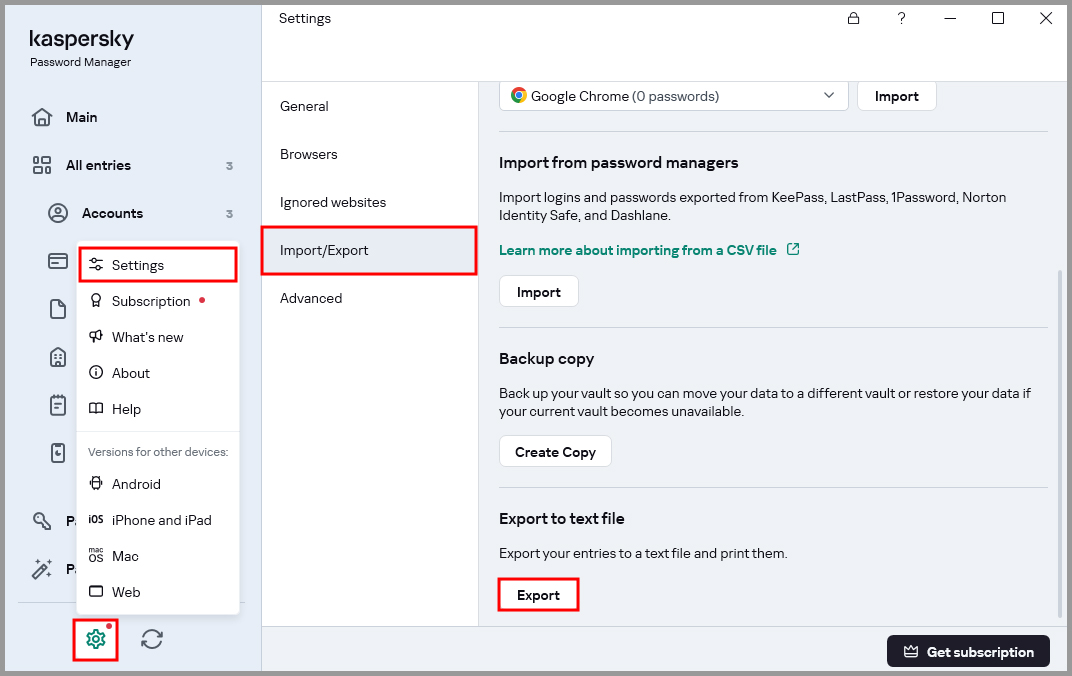Click the megaphone What's new icon
Viewport: 1072px width, 676px height.
[96, 336]
